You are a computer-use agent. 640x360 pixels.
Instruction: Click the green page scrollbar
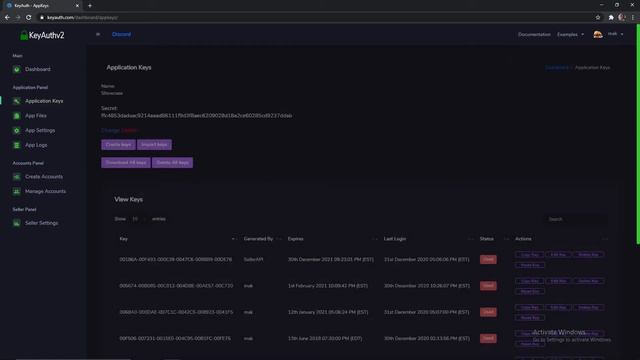(638, 135)
